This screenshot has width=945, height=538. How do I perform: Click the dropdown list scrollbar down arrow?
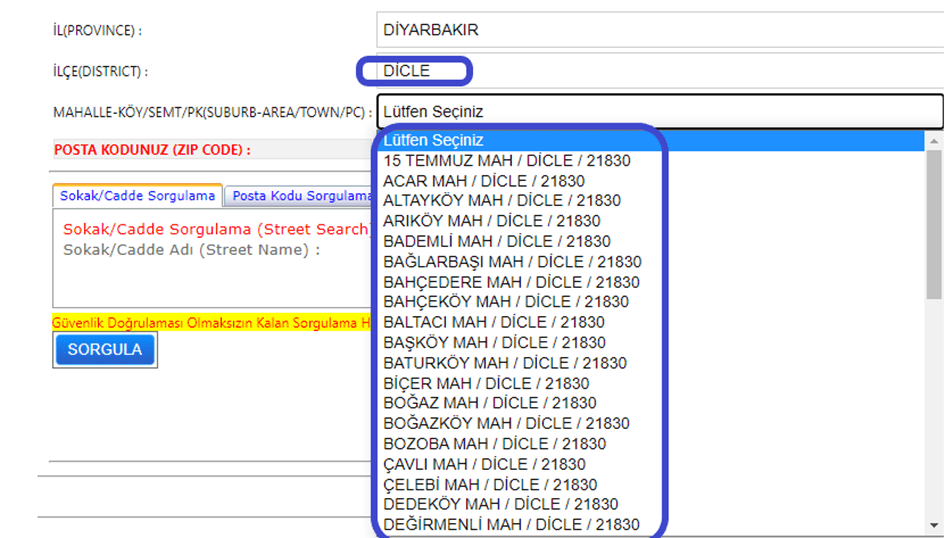point(934,524)
